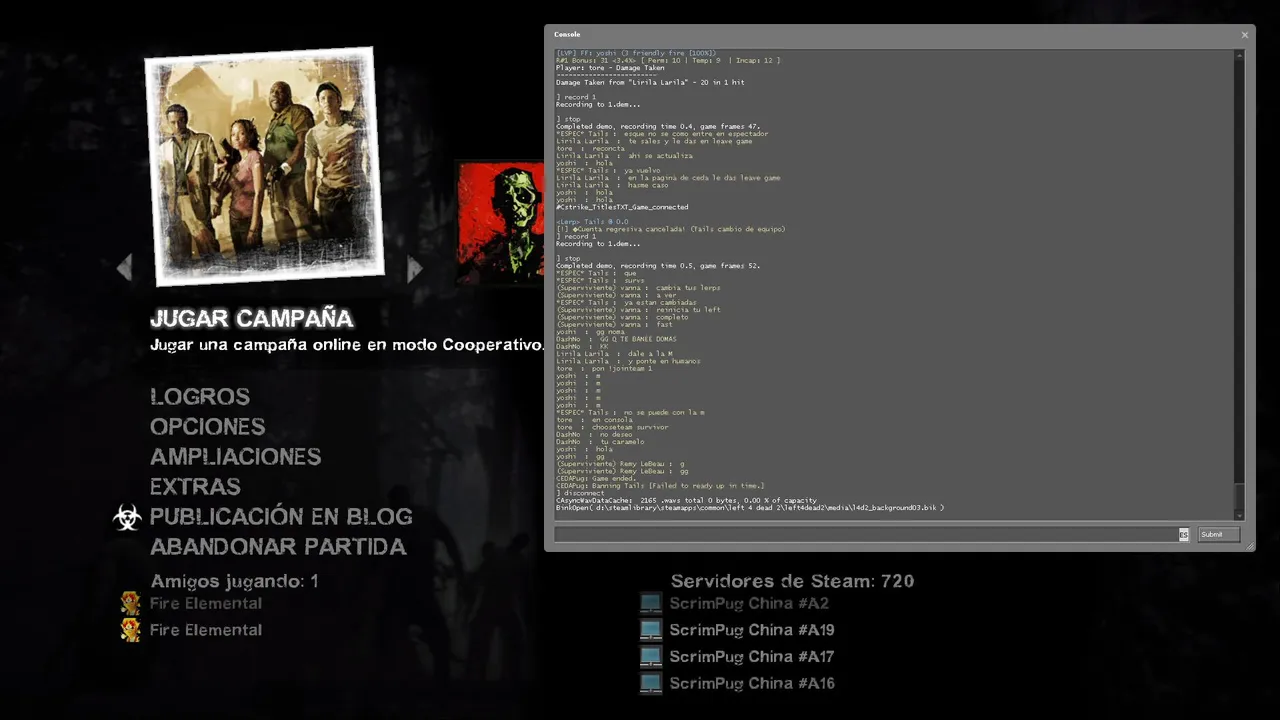
Task: Focus the Console command input field
Action: pos(872,534)
